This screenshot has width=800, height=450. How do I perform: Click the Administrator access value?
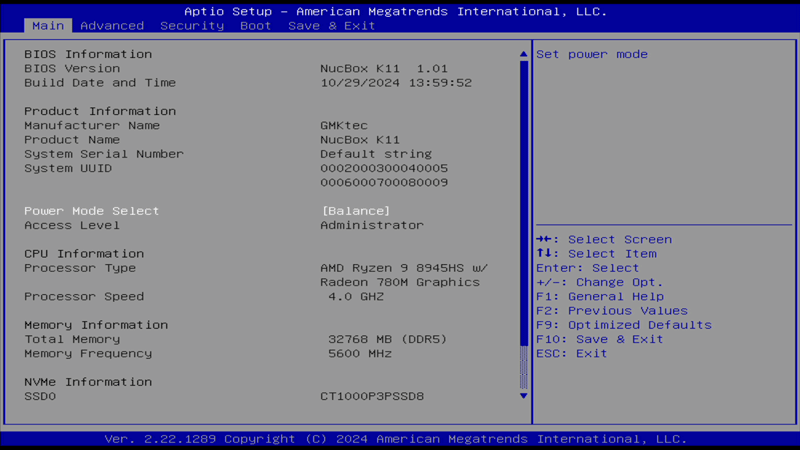(x=372, y=225)
